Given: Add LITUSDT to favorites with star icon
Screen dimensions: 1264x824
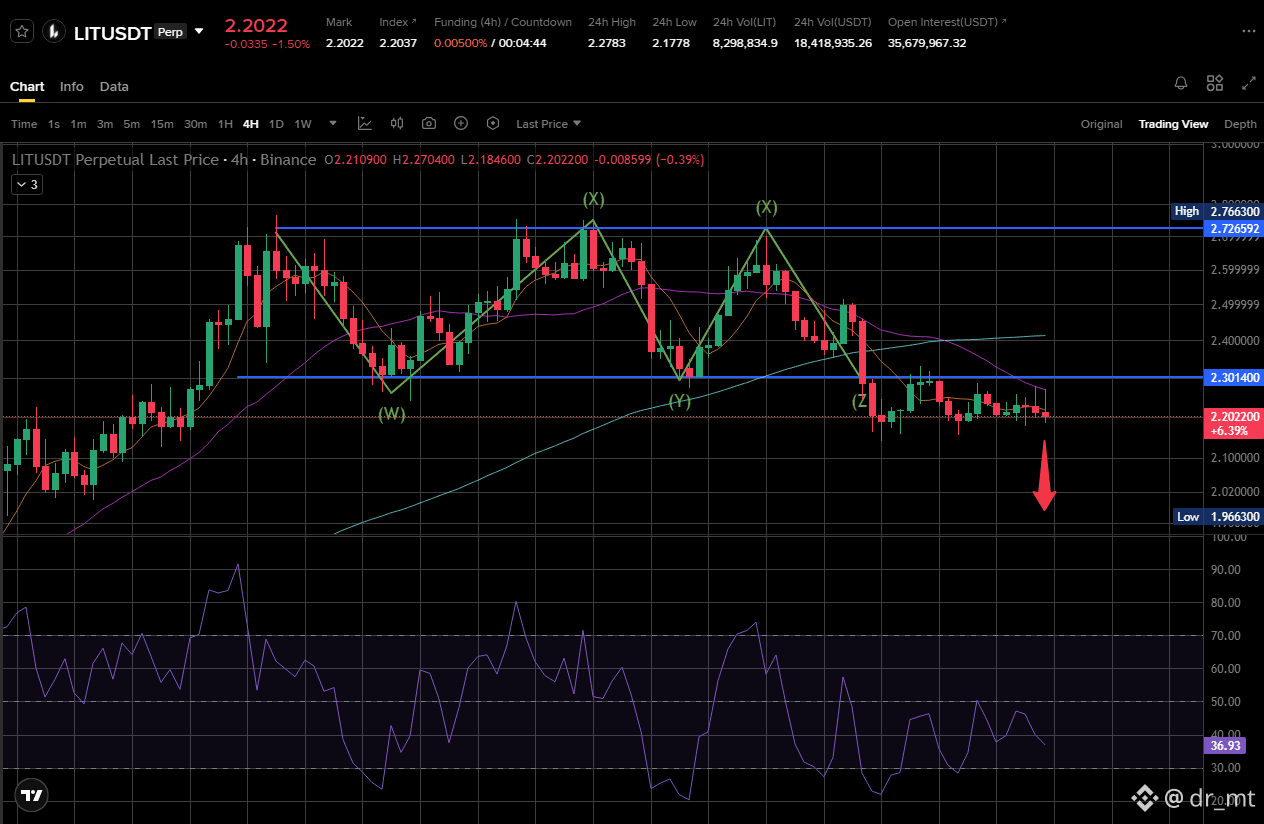Looking at the screenshot, I should (x=23, y=32).
